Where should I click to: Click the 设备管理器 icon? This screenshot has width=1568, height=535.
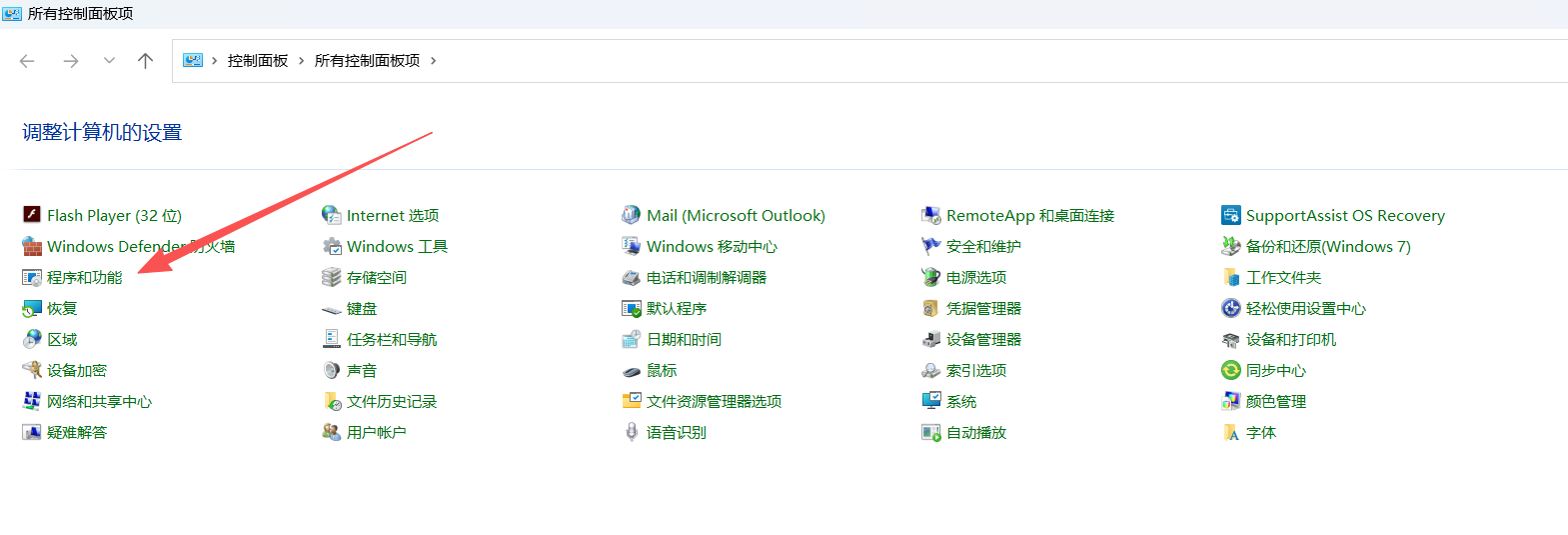coord(931,339)
